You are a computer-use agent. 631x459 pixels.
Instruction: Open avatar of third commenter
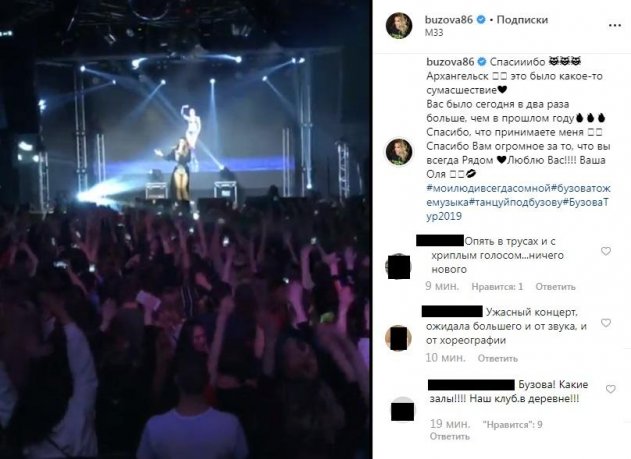402,410
